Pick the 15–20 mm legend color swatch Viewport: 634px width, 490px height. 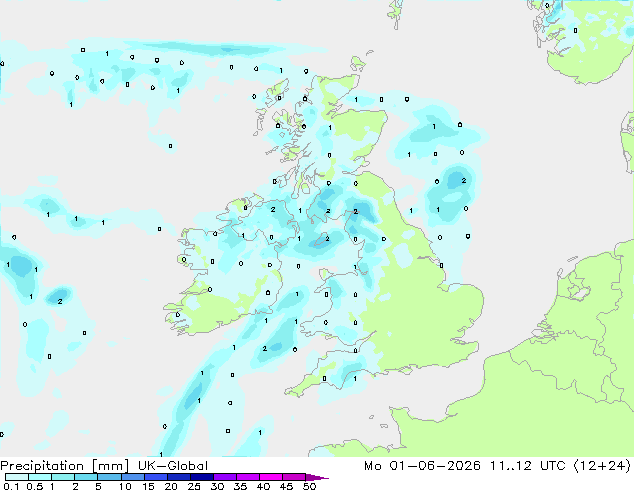tap(155, 477)
